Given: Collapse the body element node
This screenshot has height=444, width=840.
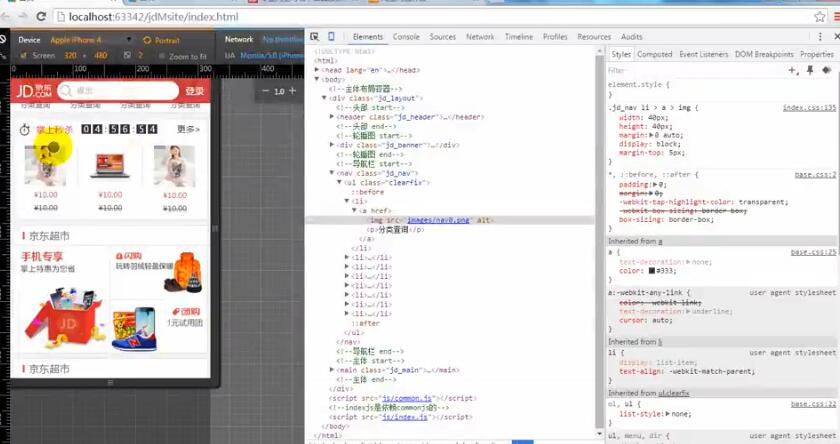Looking at the screenshot, I should tap(317, 79).
